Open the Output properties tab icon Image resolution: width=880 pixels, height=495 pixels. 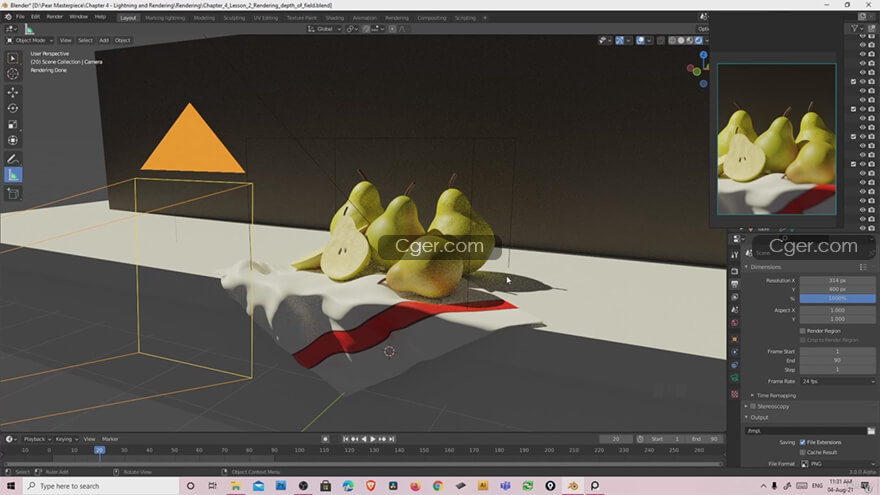pos(736,284)
